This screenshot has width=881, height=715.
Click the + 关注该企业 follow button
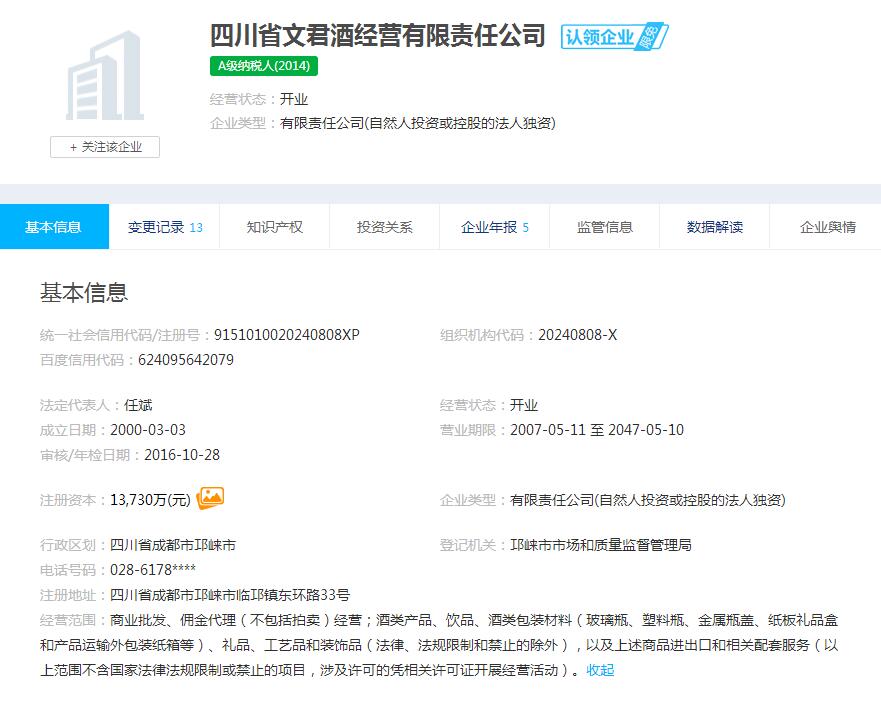[105, 147]
